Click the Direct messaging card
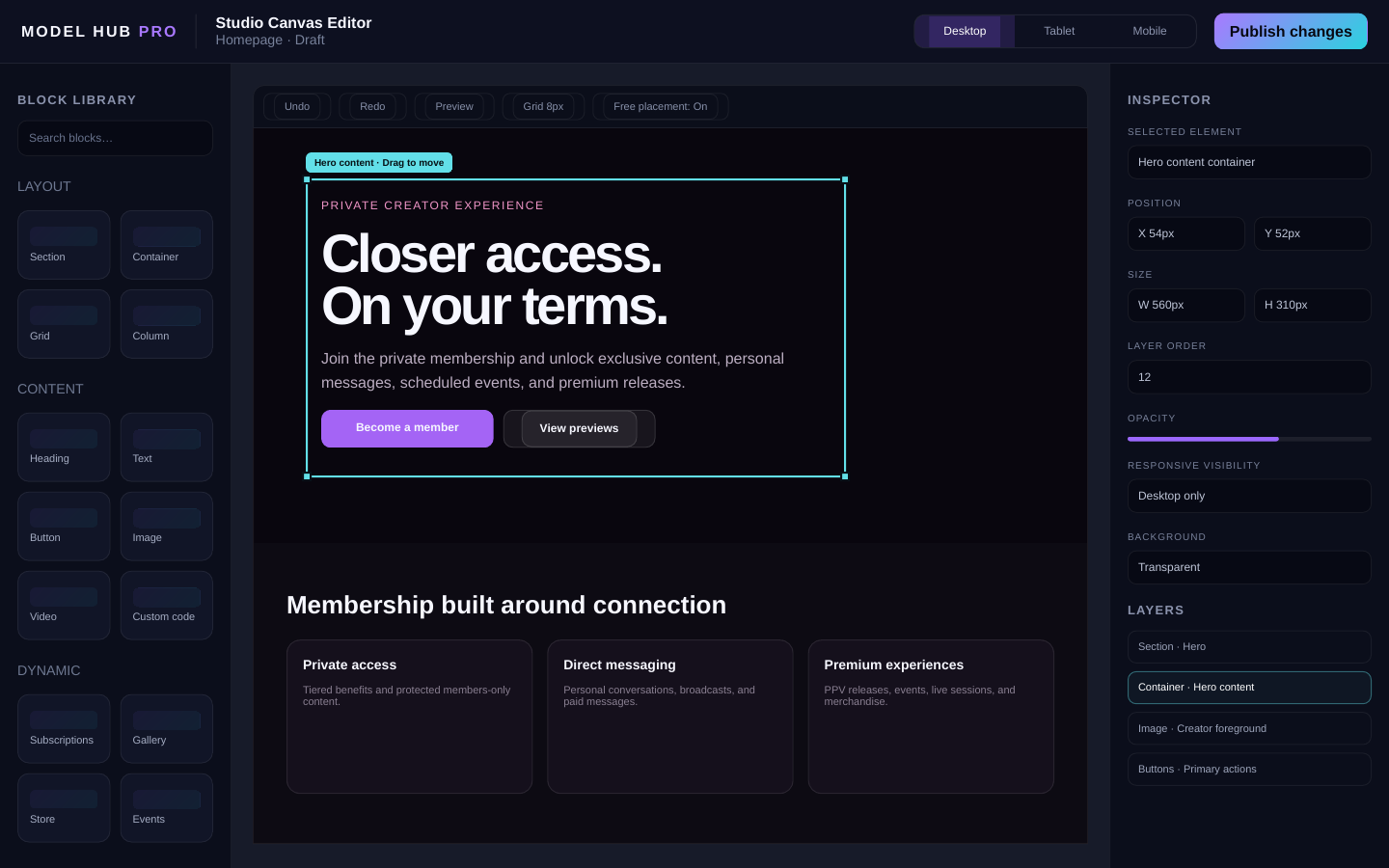Screen dimensions: 1389x868 670,717
